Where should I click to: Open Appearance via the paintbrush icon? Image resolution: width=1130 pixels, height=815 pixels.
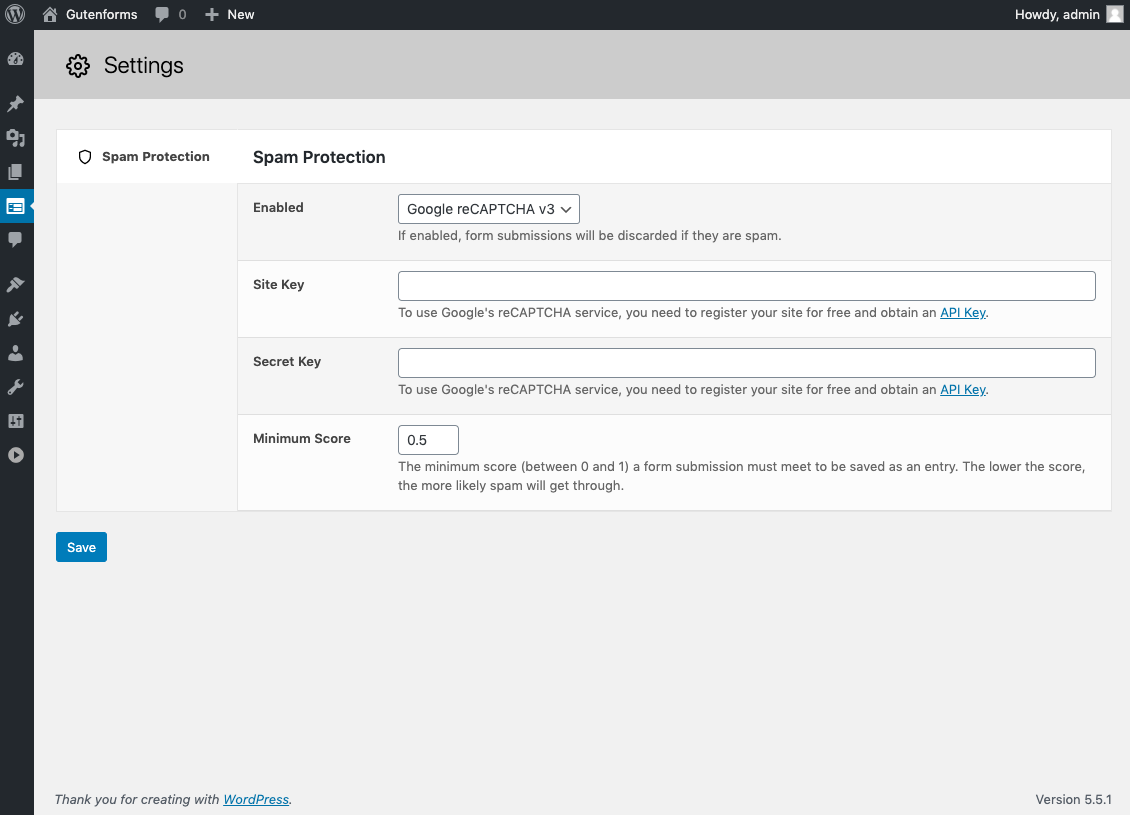click(15, 285)
